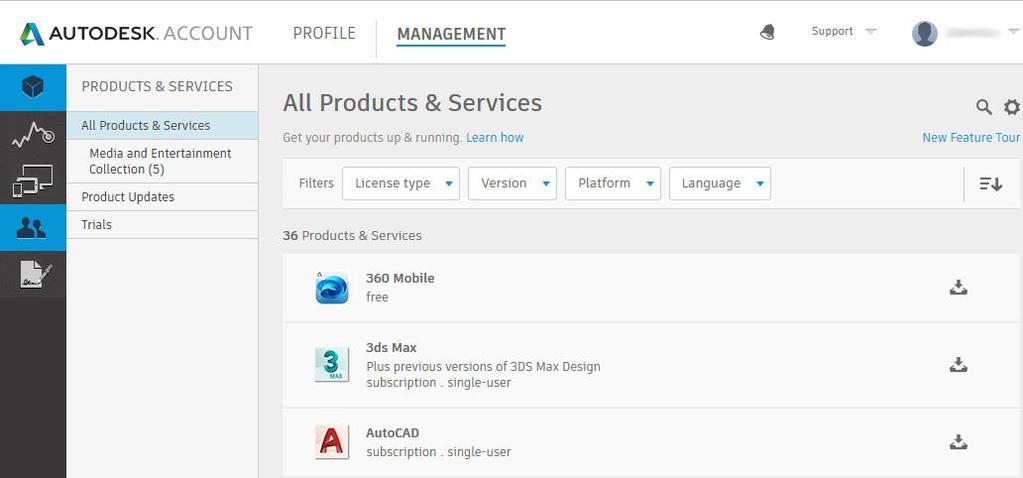Image resolution: width=1023 pixels, height=478 pixels.
Task: Select Media and Entertainment Collection (5)
Action: point(162,161)
